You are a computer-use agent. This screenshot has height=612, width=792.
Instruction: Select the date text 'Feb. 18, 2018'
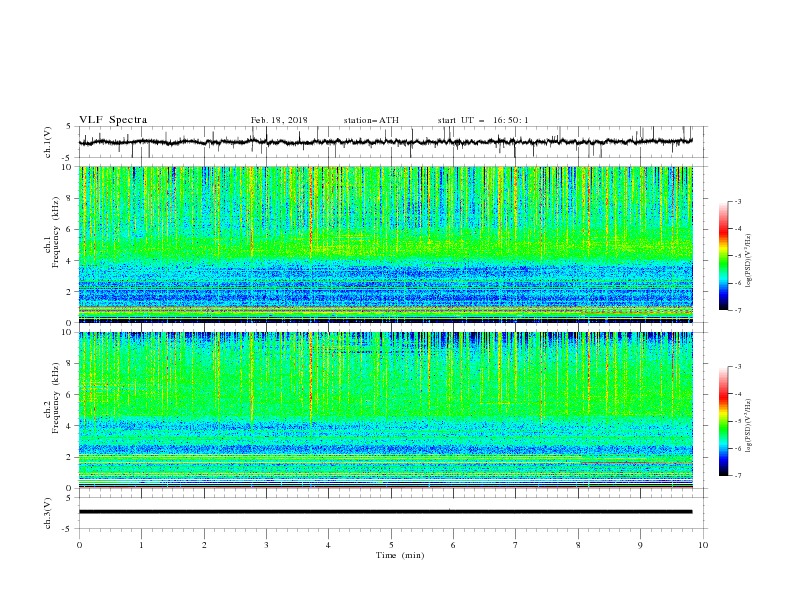(279, 120)
